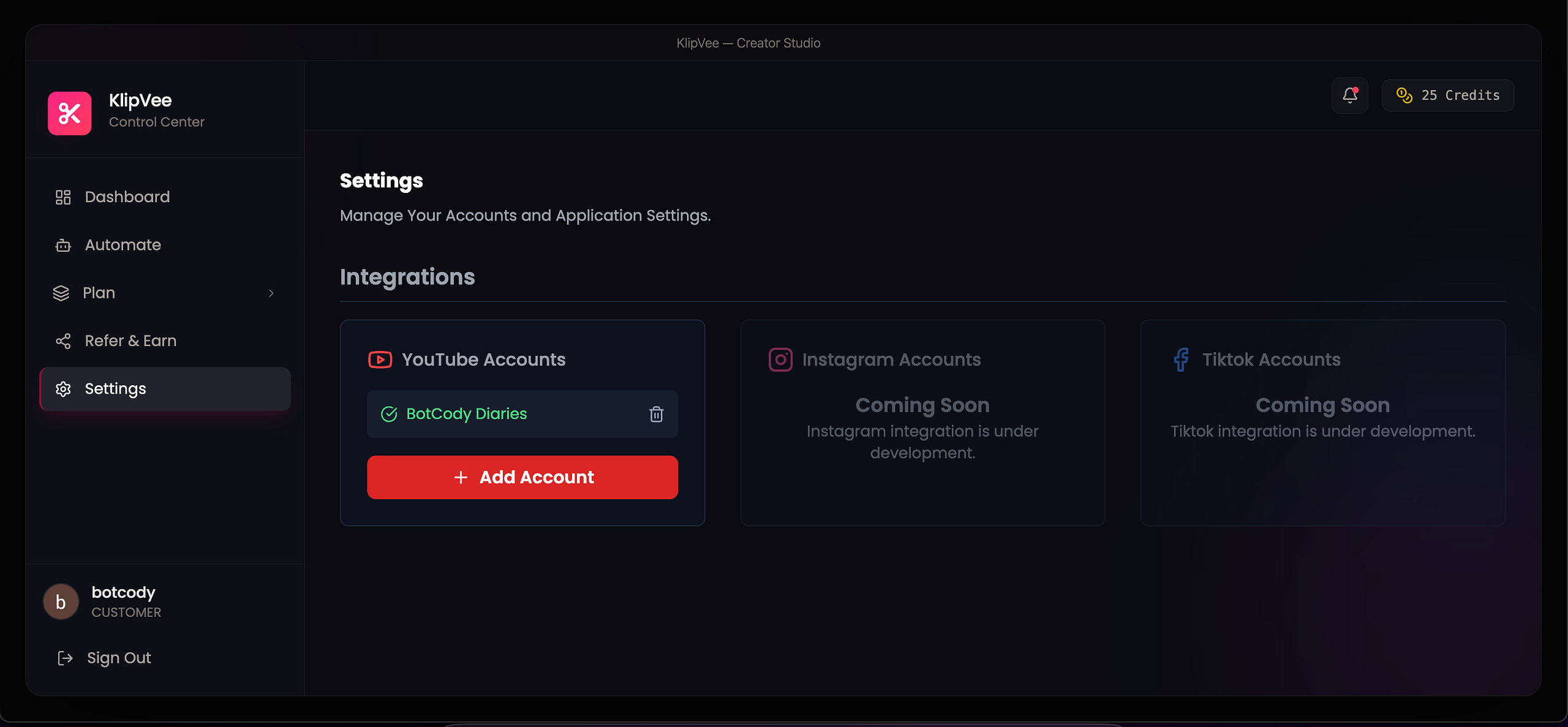Viewport: 1568px width, 727px height.
Task: Click the YouTube Accounts heading
Action: tap(484, 360)
